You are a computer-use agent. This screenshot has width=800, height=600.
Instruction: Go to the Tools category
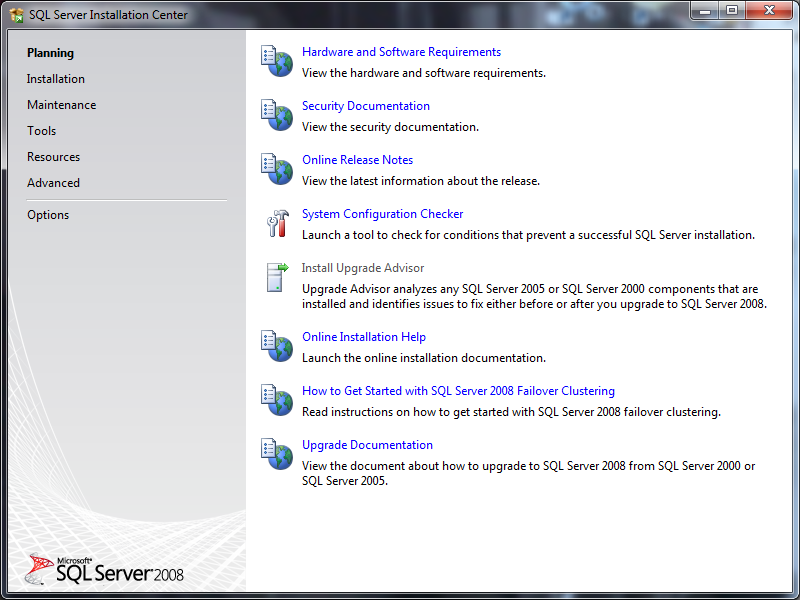tap(41, 131)
